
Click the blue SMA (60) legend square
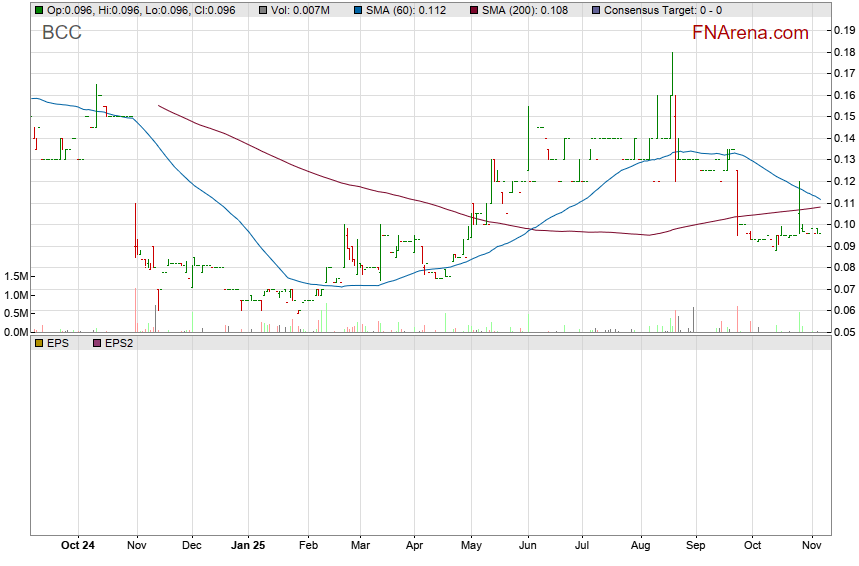[x=358, y=10]
